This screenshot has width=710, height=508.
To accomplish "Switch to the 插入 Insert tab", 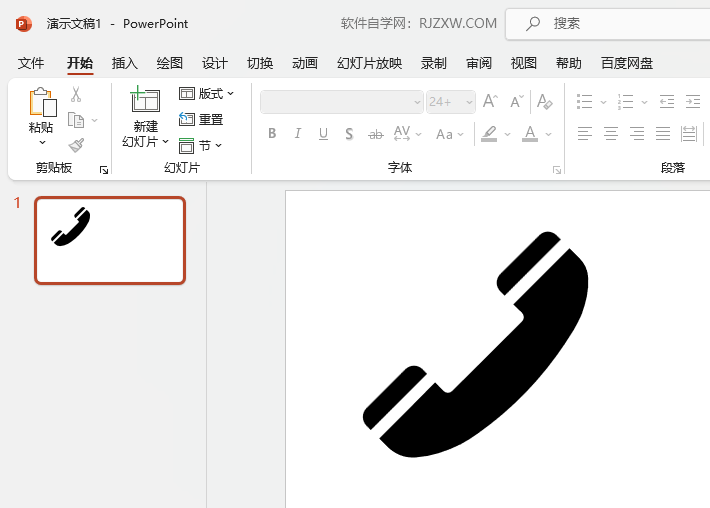I will [125, 63].
